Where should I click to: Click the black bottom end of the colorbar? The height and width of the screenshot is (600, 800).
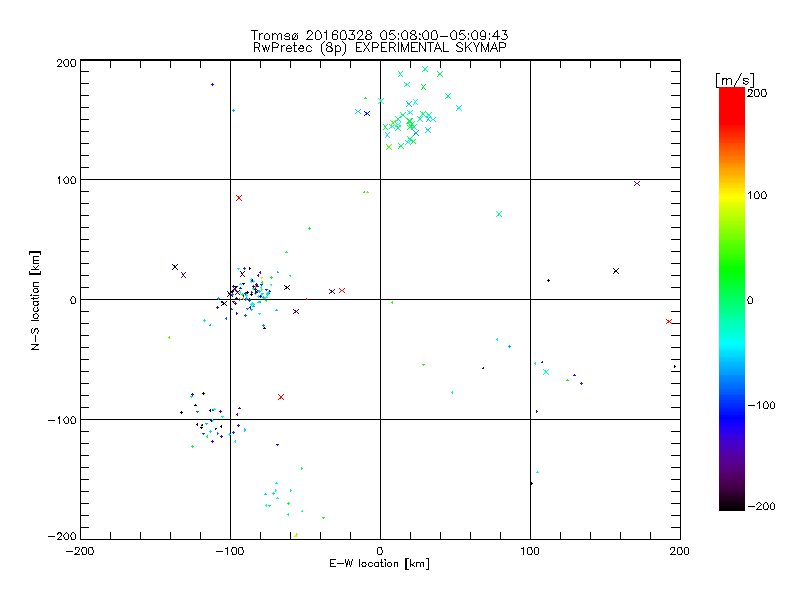pos(732,503)
